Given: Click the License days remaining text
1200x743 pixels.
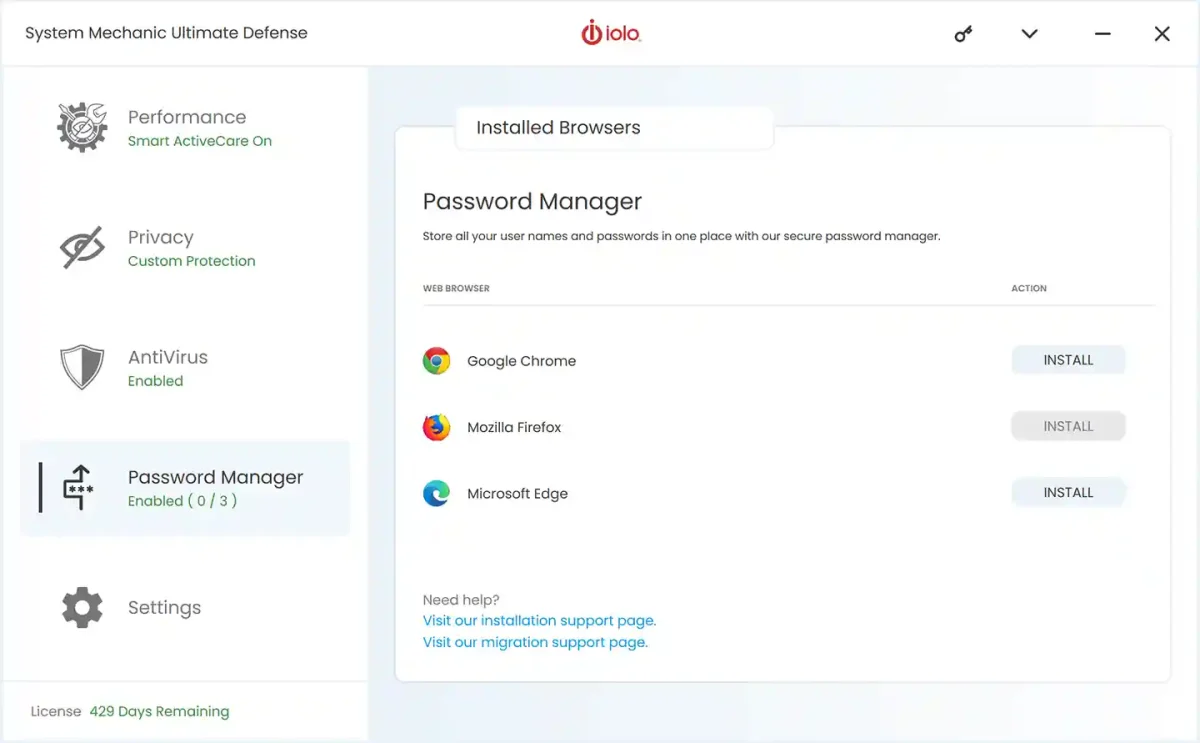Looking at the screenshot, I should pos(131,711).
